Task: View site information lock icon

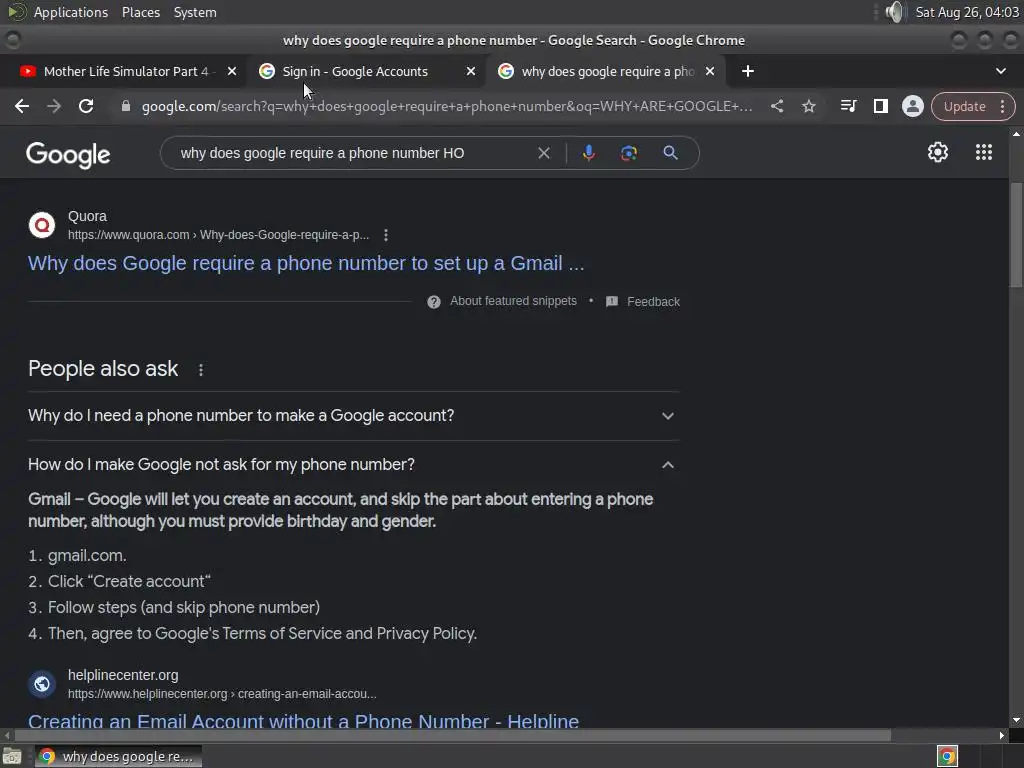Action: [126, 106]
